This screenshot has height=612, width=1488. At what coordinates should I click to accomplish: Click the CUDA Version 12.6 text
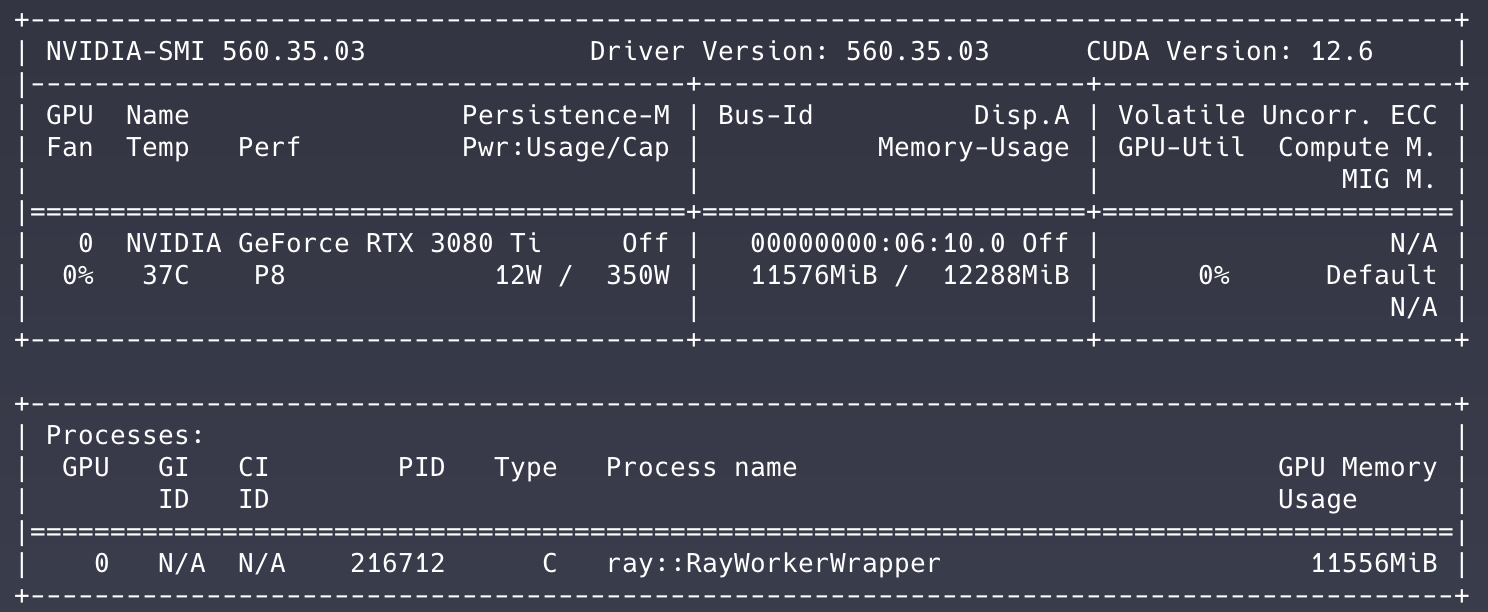coord(1229,52)
